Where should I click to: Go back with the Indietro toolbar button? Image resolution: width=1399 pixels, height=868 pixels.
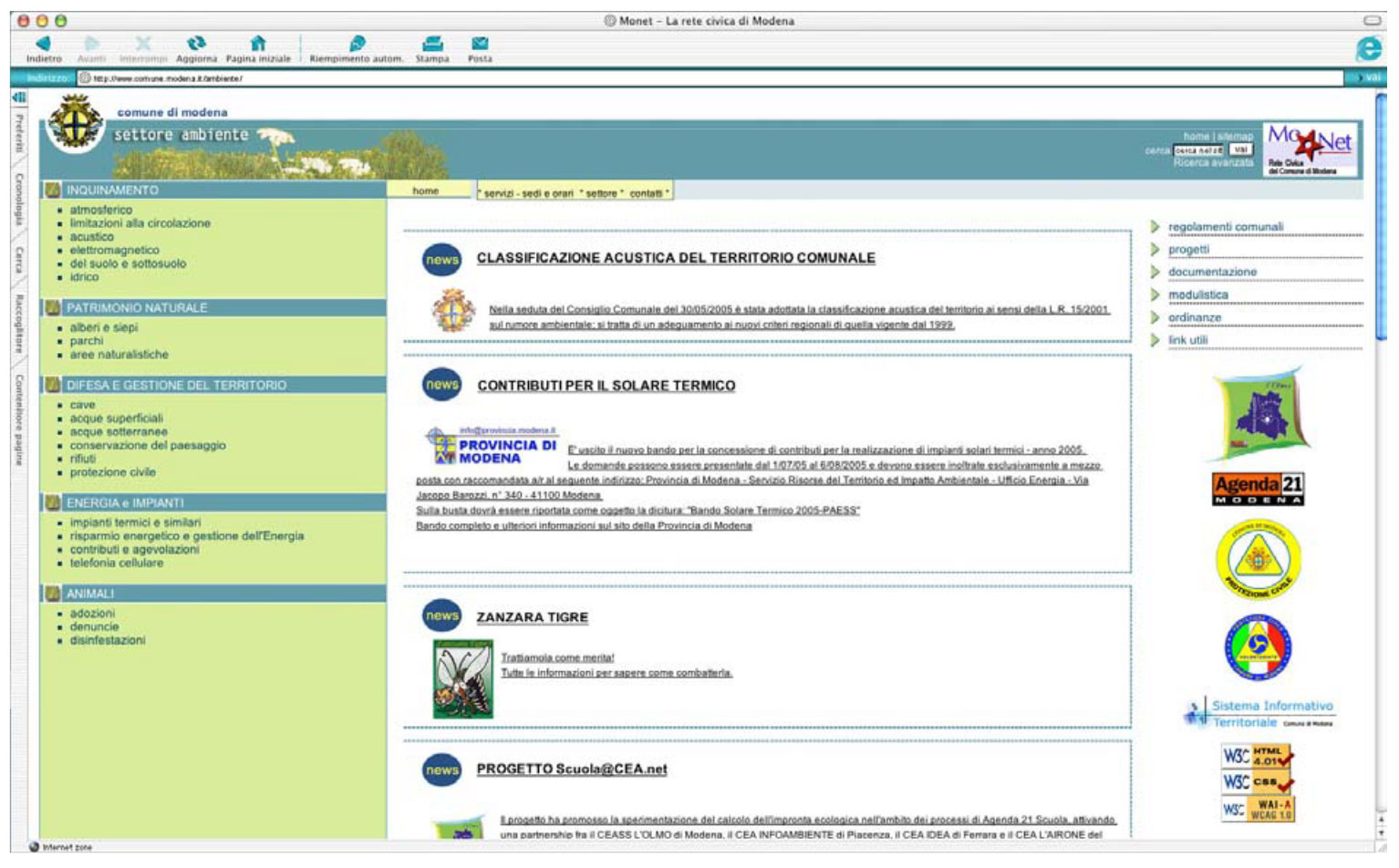pyautogui.click(x=44, y=49)
